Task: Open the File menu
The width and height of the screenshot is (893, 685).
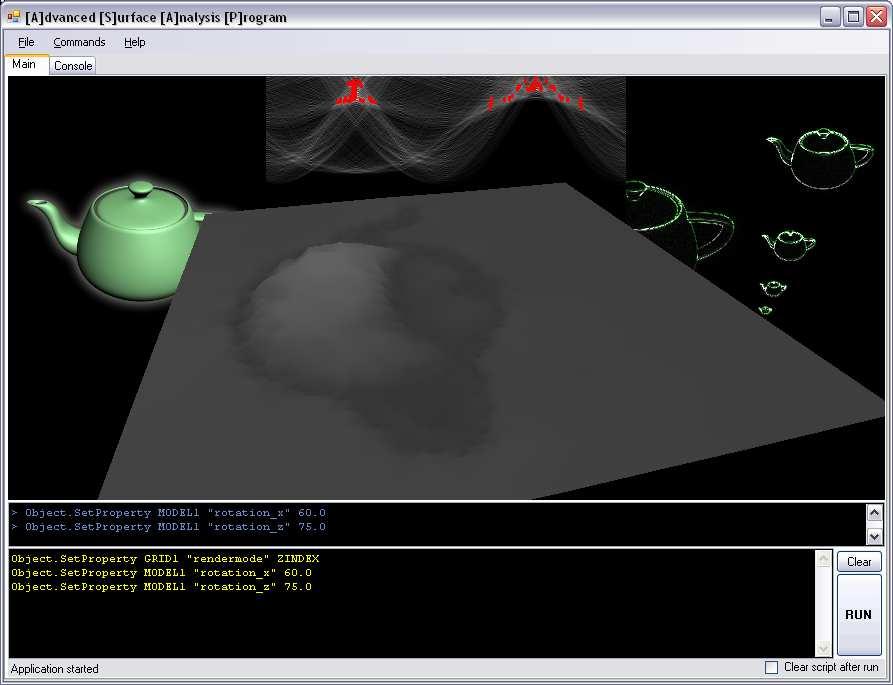Action: 26,42
